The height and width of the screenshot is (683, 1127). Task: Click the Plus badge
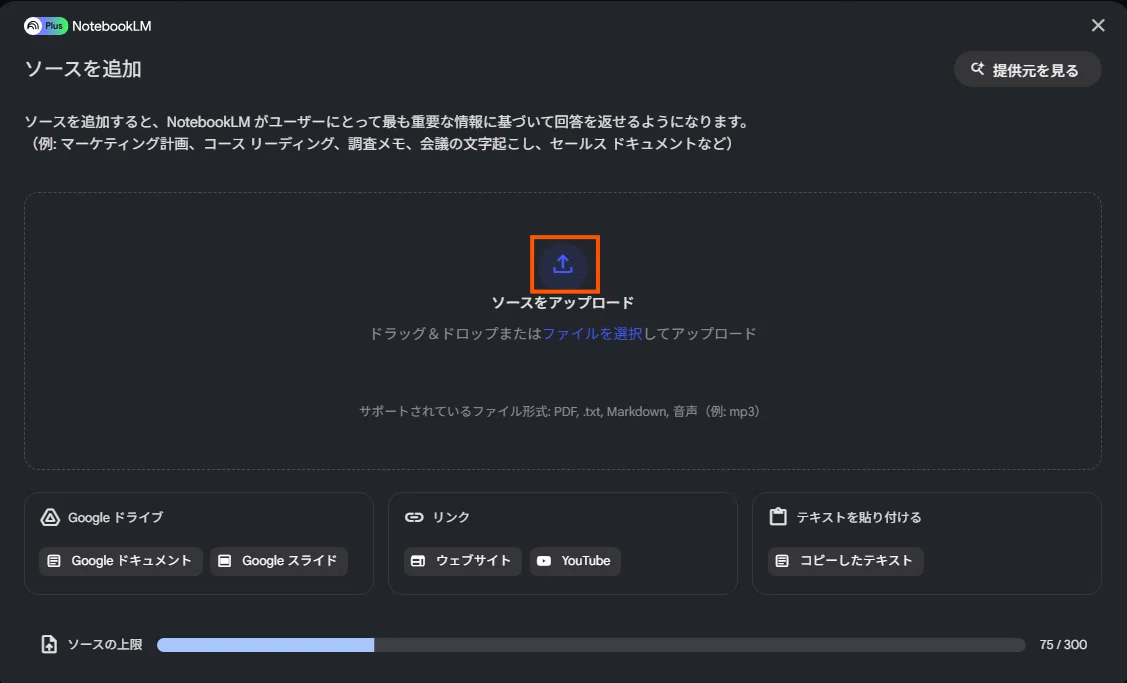tap(54, 26)
